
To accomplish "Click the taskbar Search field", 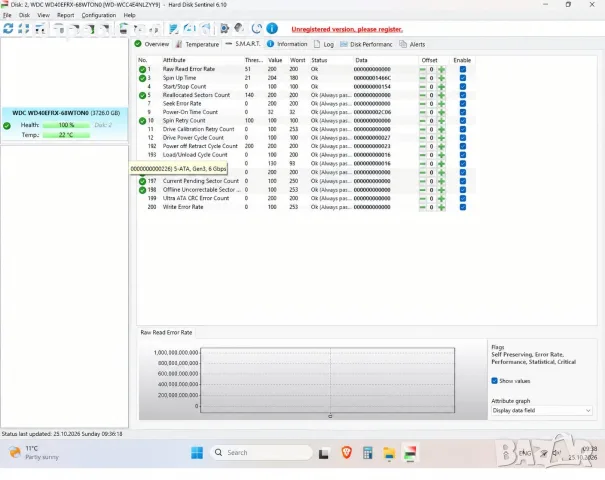I will (262, 453).
